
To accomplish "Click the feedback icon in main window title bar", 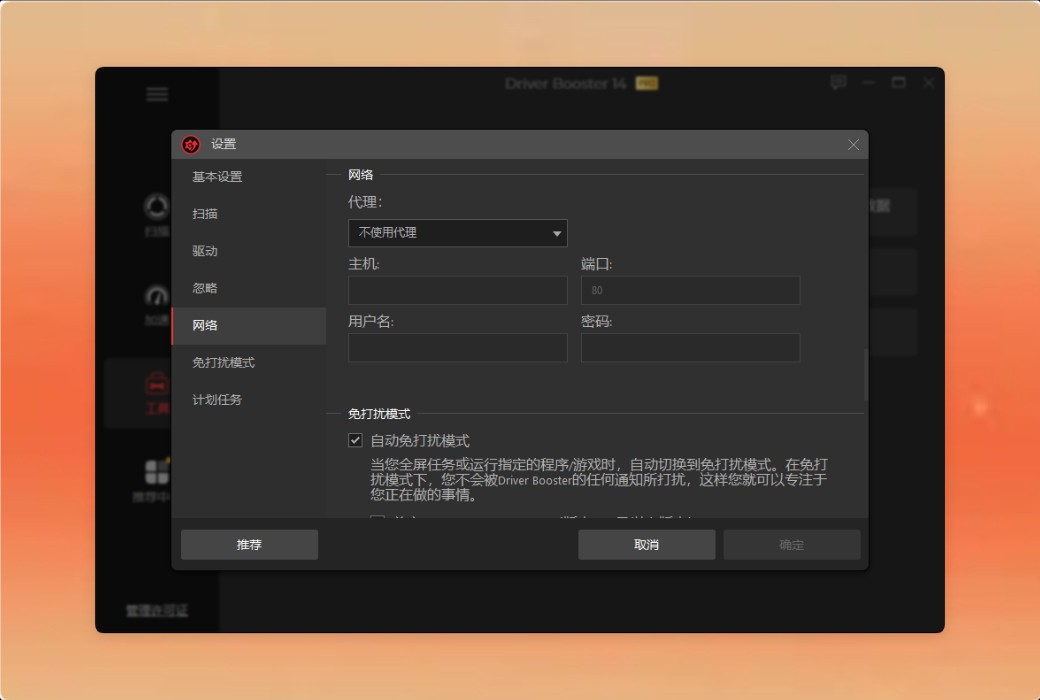I will tap(838, 82).
